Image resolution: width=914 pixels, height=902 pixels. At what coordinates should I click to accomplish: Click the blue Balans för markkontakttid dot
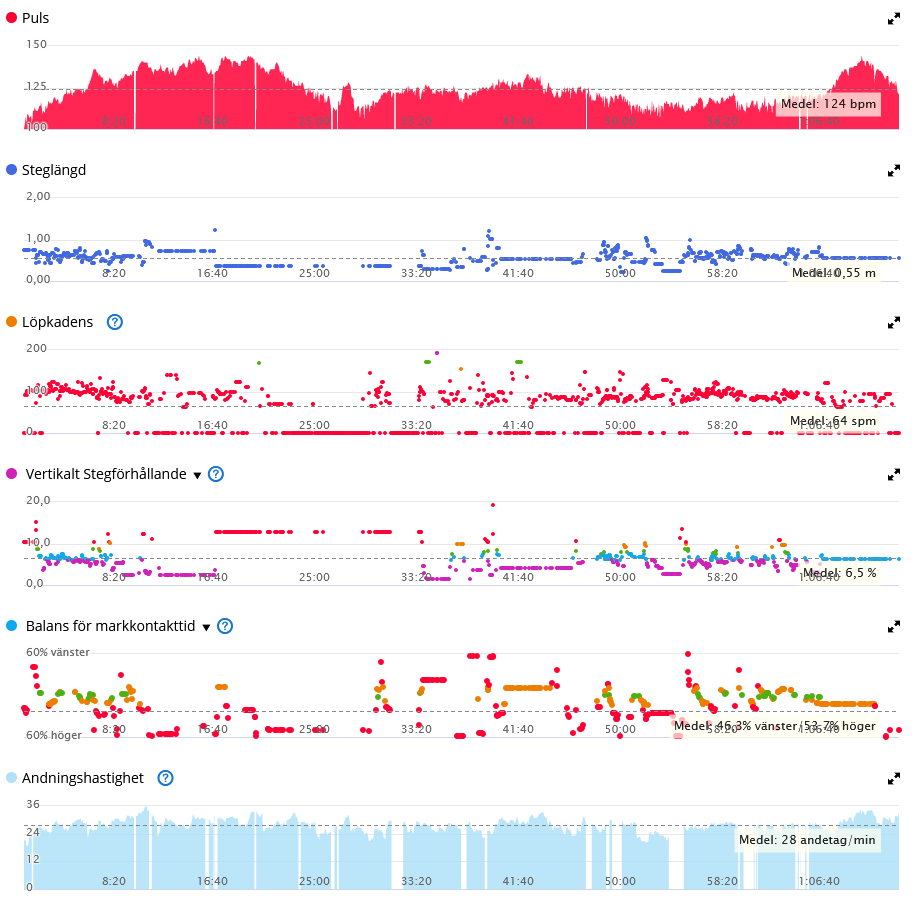tap(11, 626)
